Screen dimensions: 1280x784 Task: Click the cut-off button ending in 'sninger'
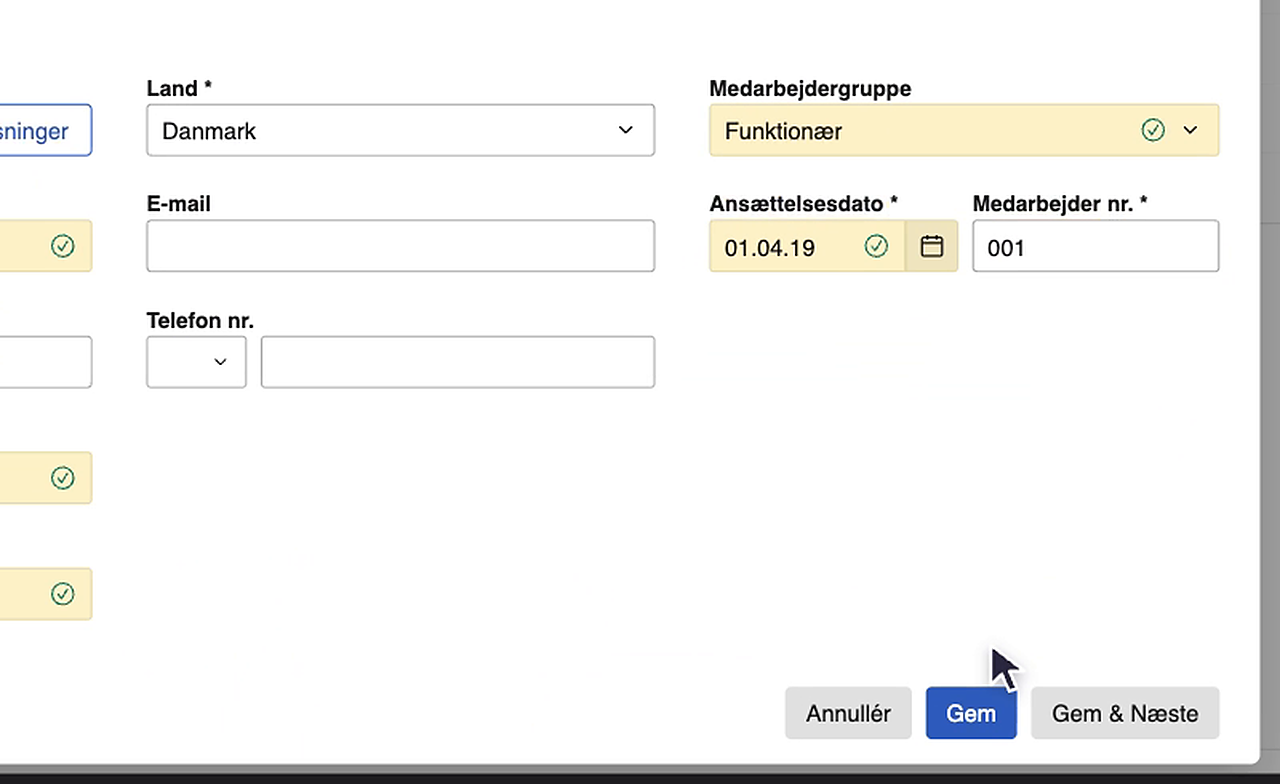click(x=45, y=130)
